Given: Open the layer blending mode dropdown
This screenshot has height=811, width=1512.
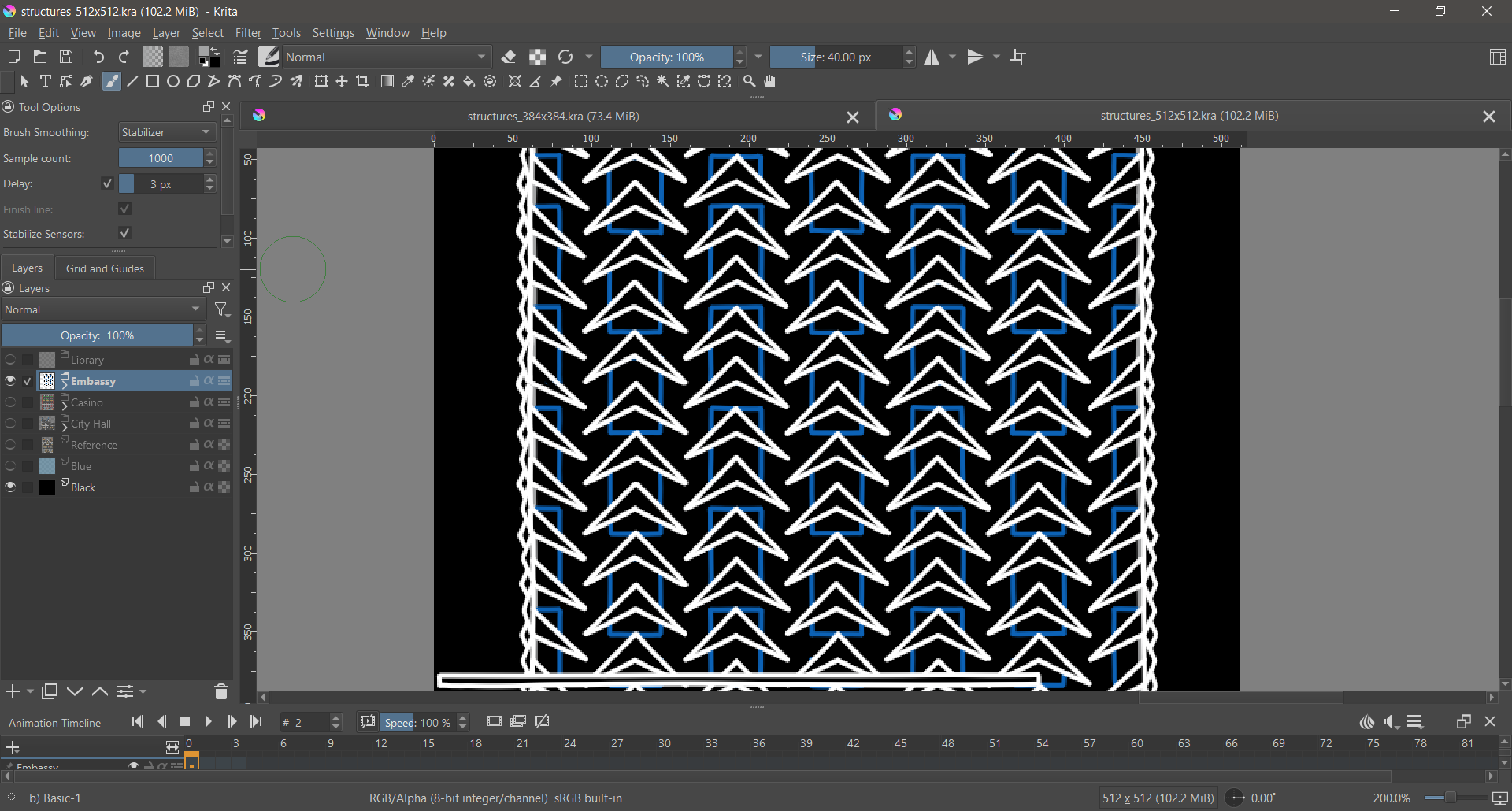Looking at the screenshot, I should 103,310.
